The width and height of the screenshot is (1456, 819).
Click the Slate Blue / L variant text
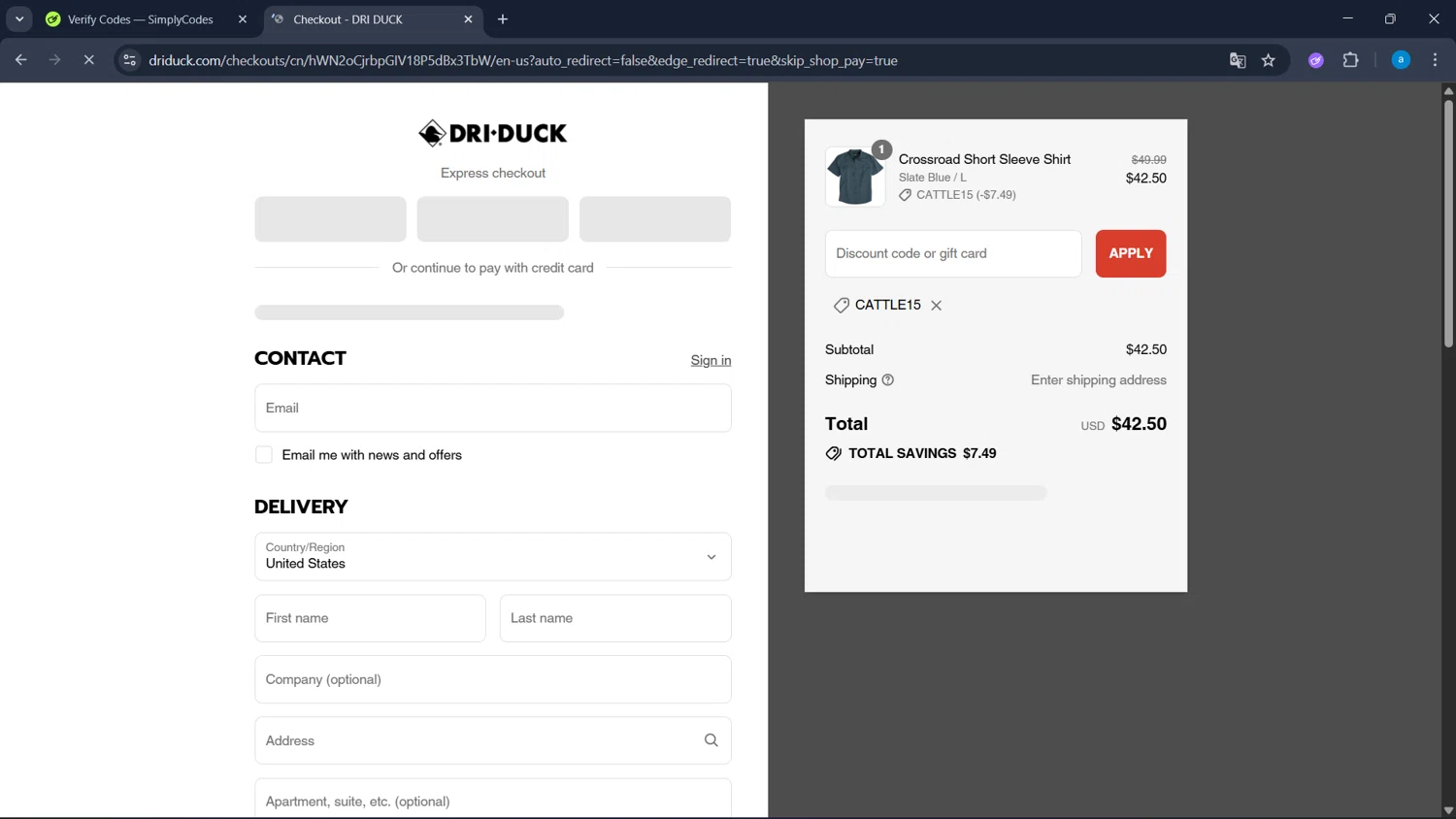point(932,178)
